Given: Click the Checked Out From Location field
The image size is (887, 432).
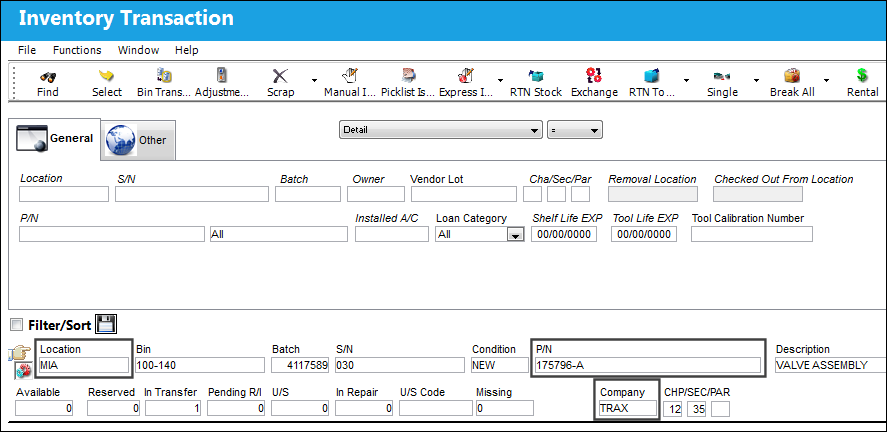Looking at the screenshot, I should click(758, 194).
